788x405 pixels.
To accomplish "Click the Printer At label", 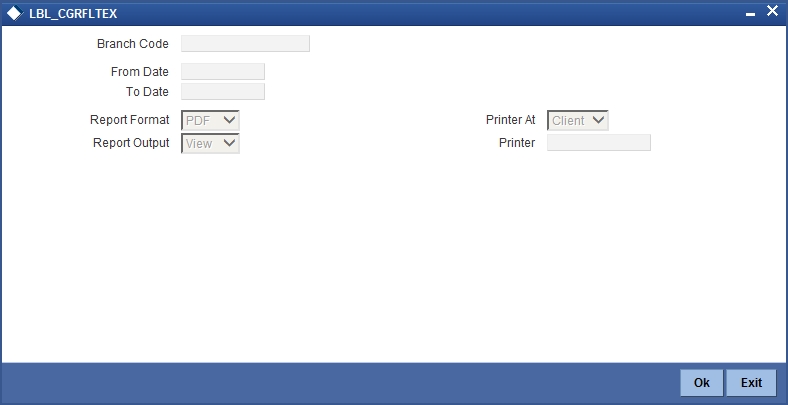I will [x=511, y=120].
